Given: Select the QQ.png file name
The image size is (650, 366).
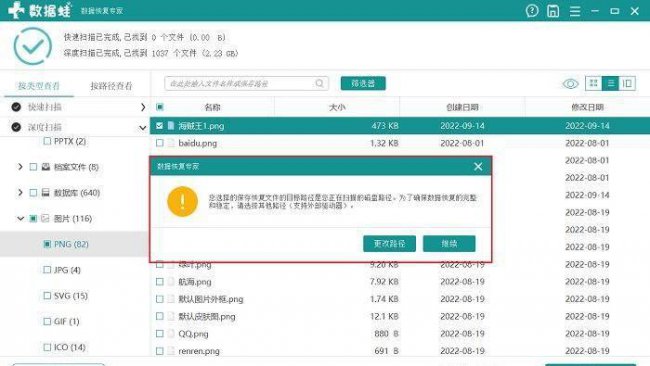Looking at the screenshot, I should 193,334.
